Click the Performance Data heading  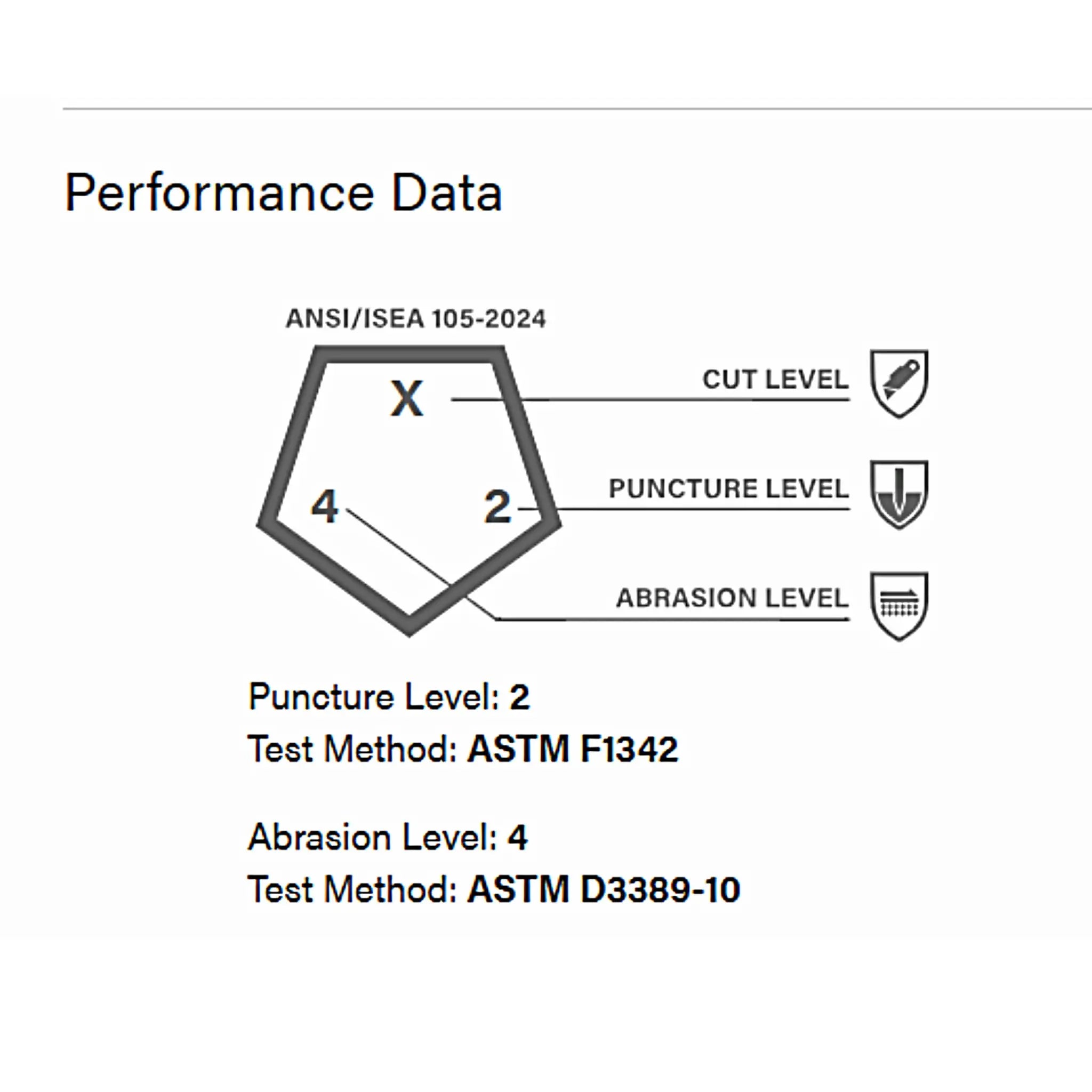coord(283,194)
